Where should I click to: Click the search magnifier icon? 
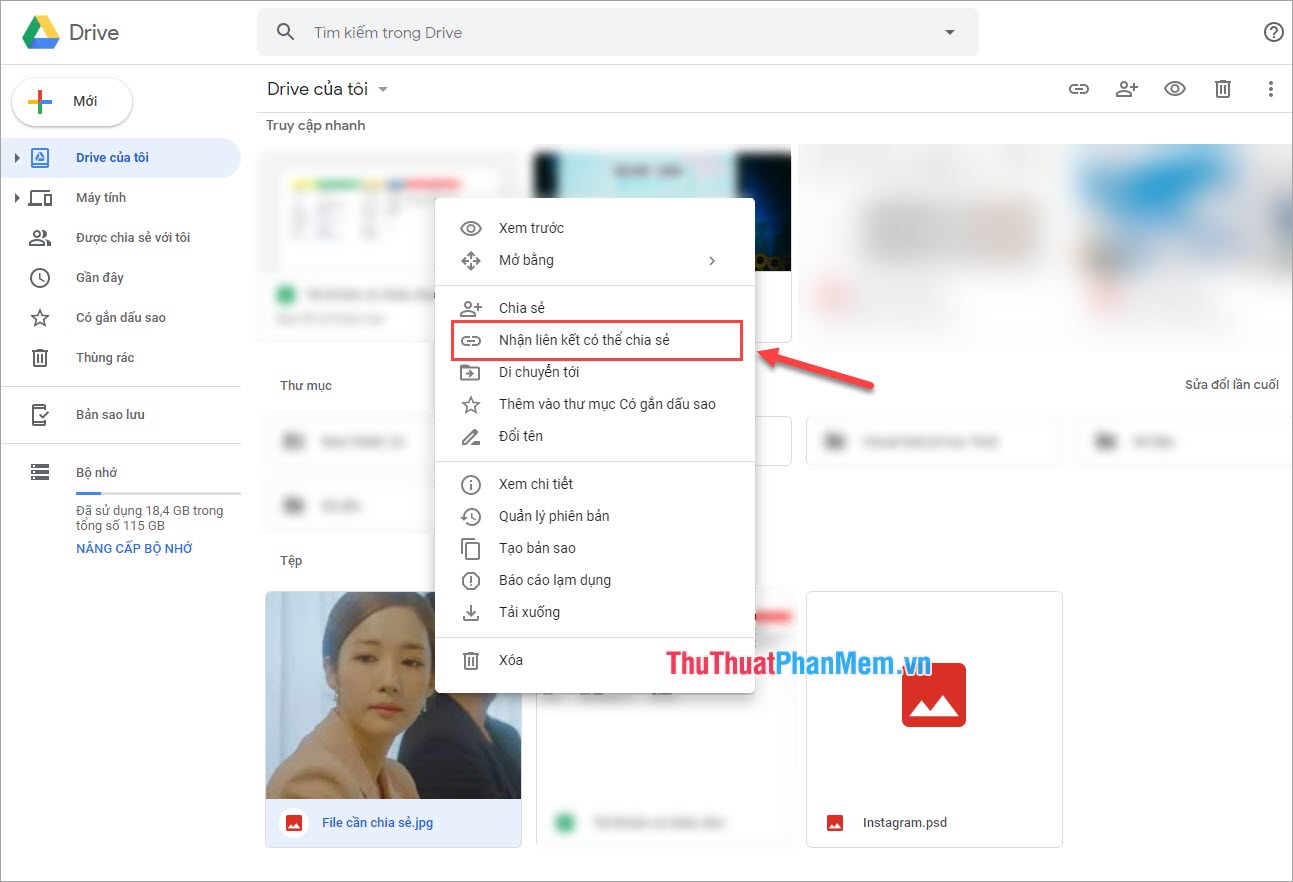point(286,32)
